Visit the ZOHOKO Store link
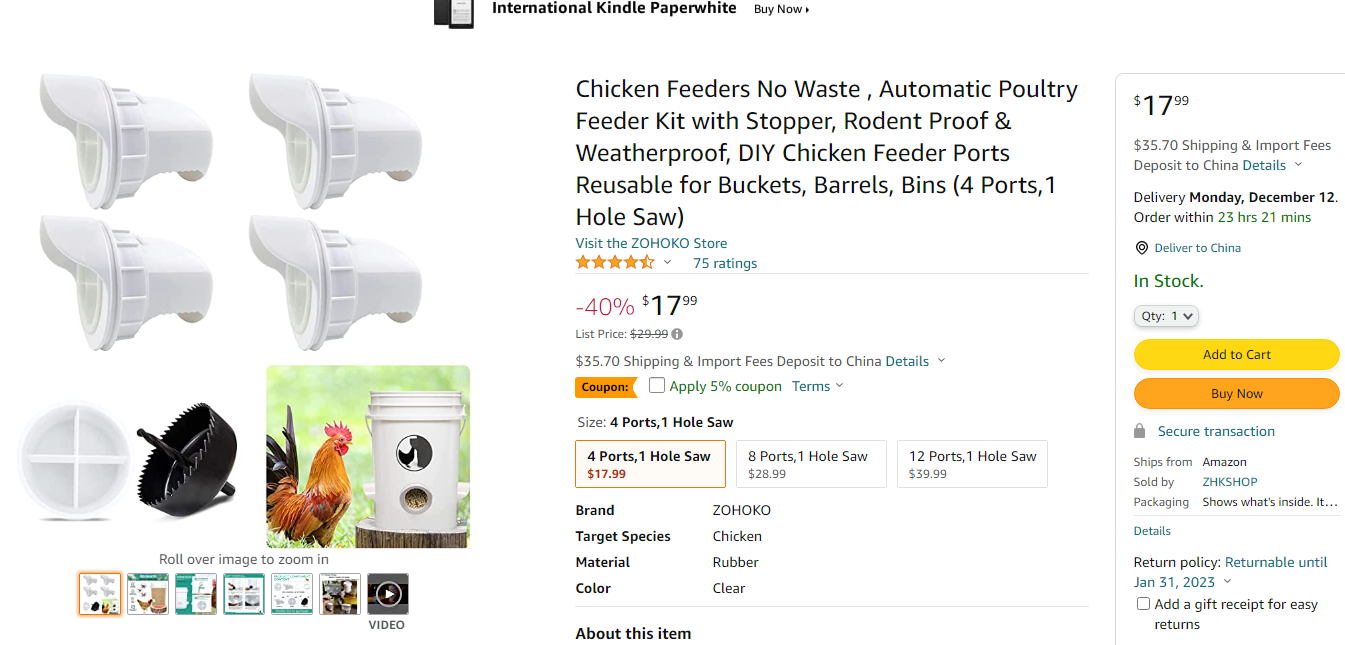The width and height of the screenshot is (1345, 645). point(651,243)
